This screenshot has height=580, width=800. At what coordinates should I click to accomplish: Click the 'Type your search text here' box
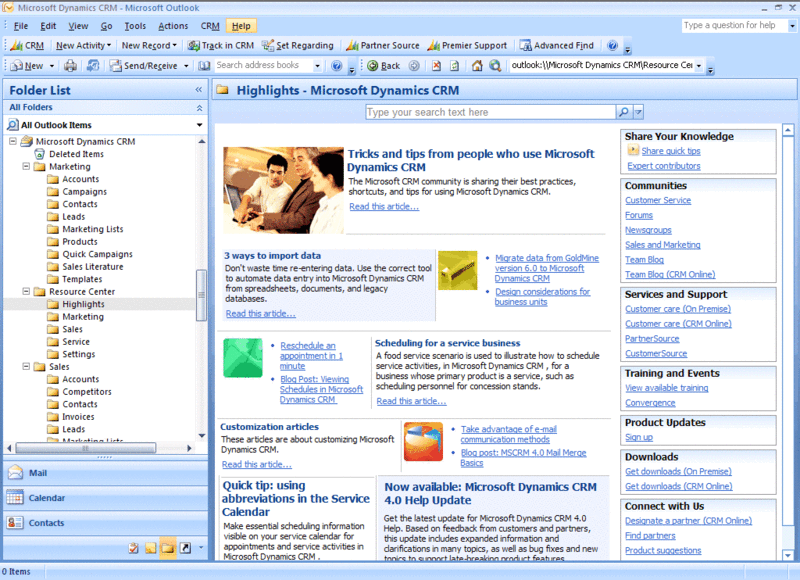tap(491, 112)
